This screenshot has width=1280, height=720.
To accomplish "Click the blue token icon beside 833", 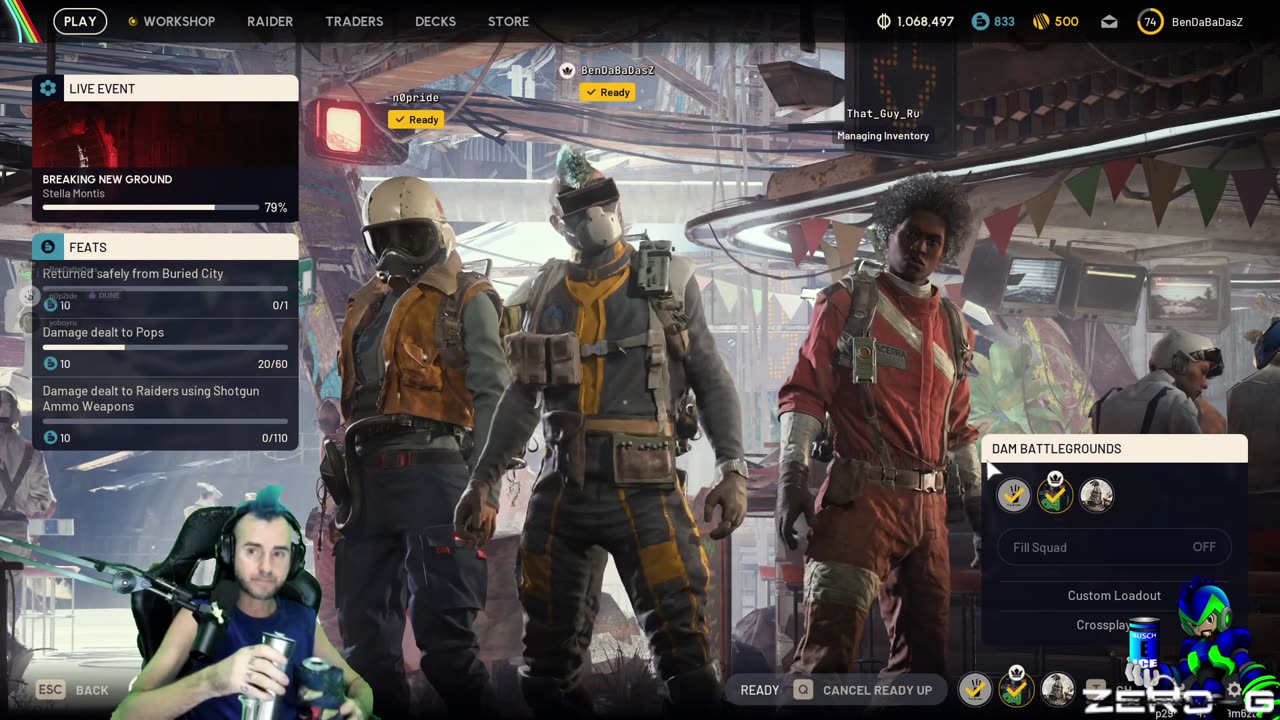I will pyautogui.click(x=981, y=21).
